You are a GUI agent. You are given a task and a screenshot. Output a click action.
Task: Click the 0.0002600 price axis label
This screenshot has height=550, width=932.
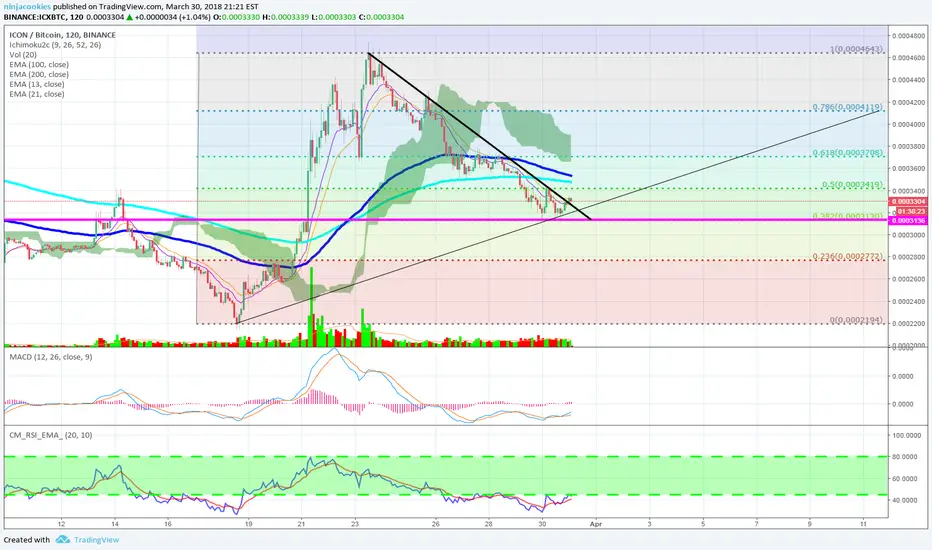pyautogui.click(x=909, y=279)
